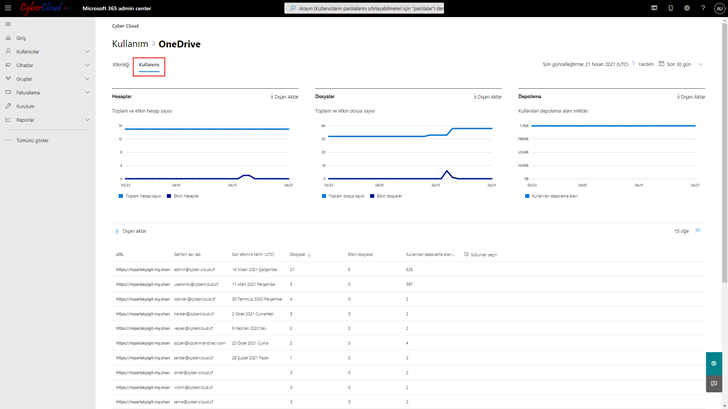Screen dimensions: 728x409
Task: Open Giriş in the sidebar
Action: (21, 38)
